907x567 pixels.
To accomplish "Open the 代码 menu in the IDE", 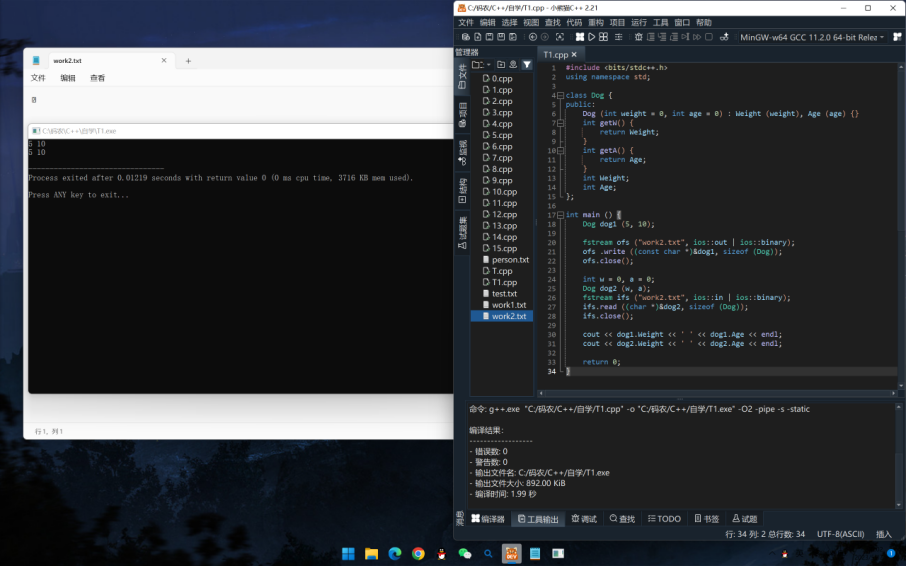I will 574,23.
